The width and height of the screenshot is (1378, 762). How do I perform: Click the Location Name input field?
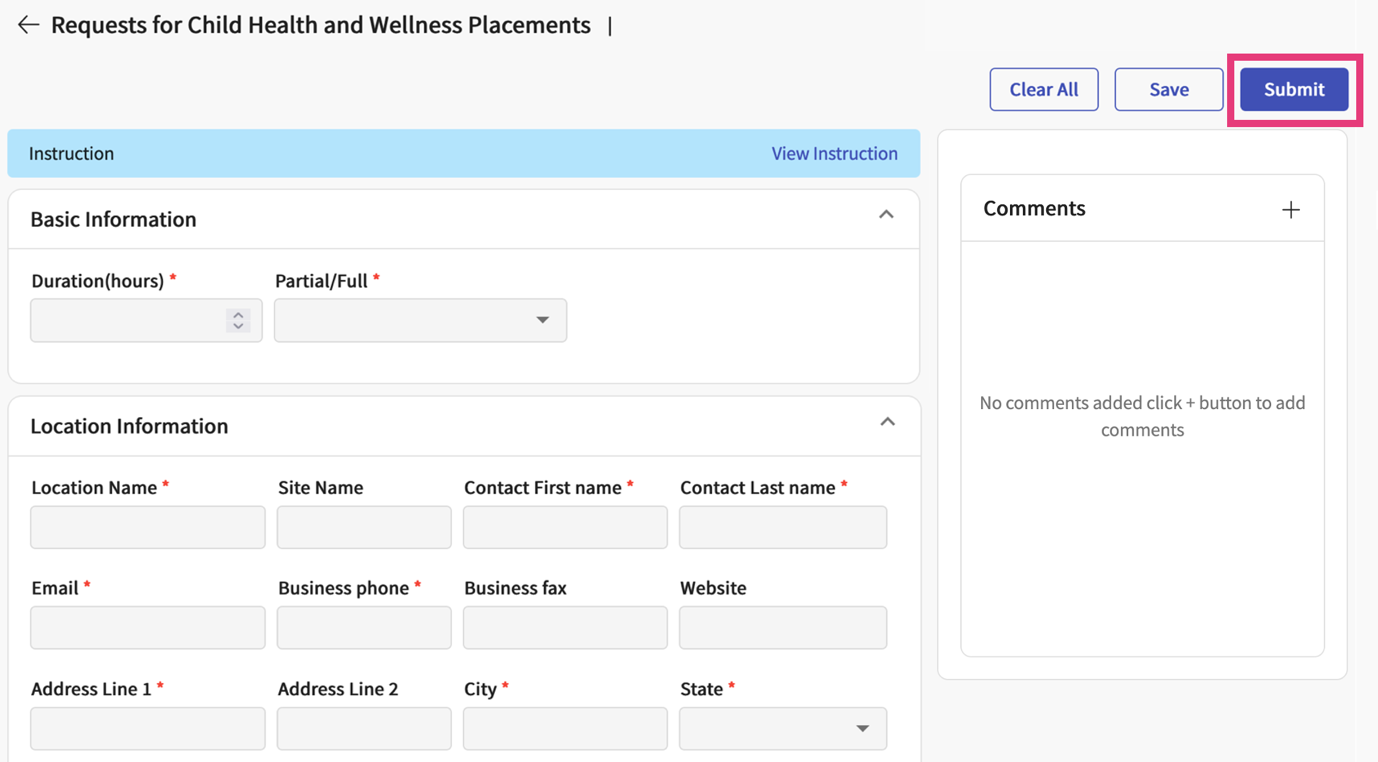pyautogui.click(x=147, y=527)
